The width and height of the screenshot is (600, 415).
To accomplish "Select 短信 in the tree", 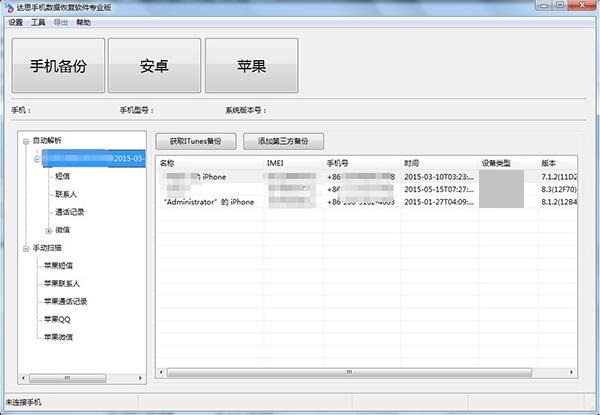I will coord(63,176).
